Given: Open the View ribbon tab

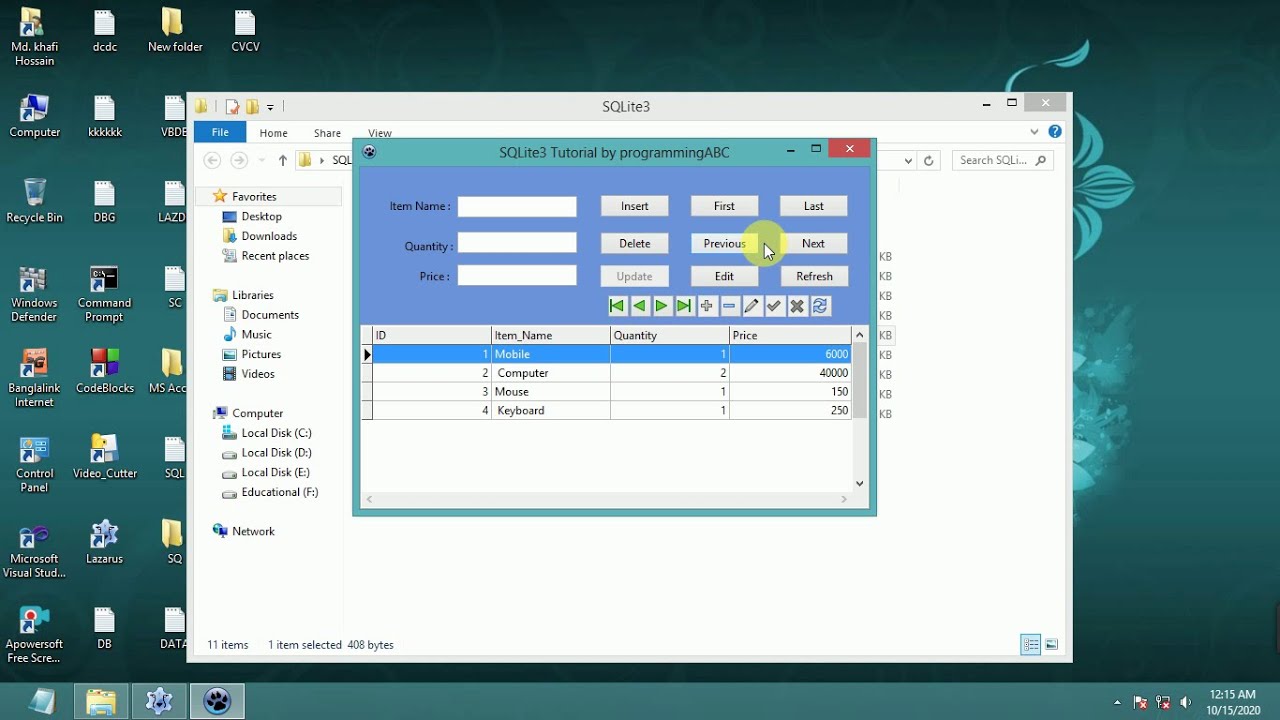Looking at the screenshot, I should click(x=380, y=132).
